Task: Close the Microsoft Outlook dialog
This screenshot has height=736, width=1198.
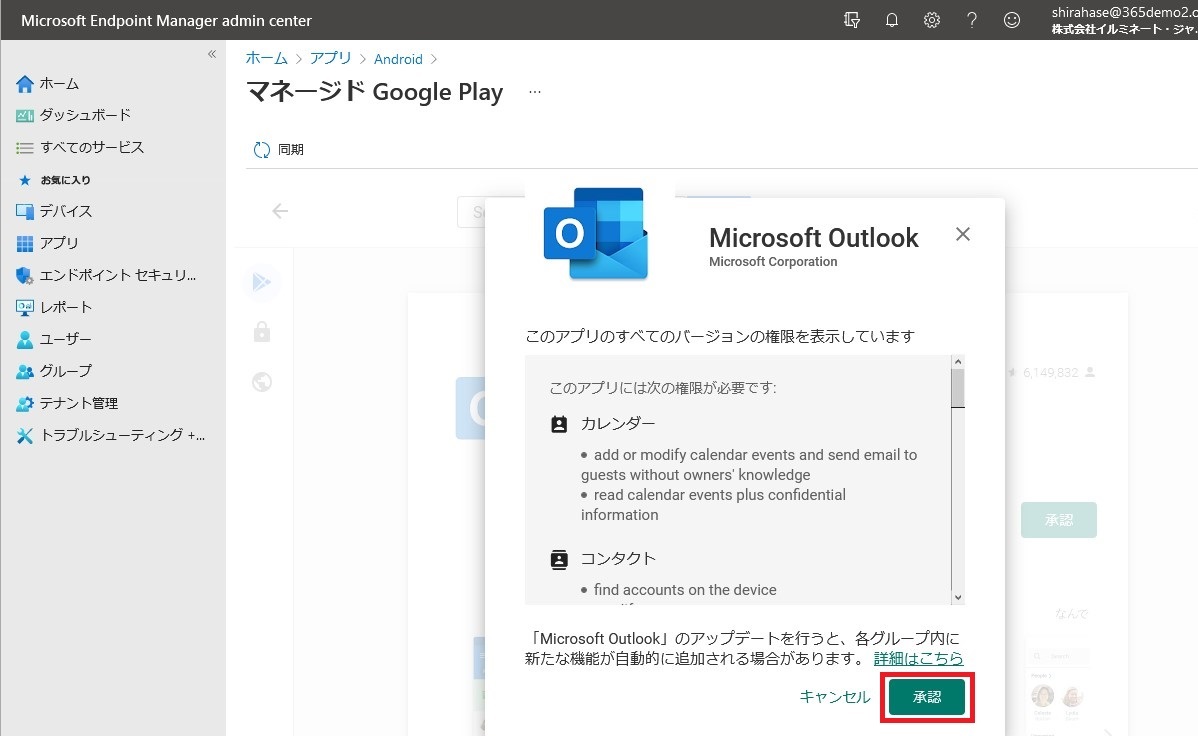Action: [963, 235]
